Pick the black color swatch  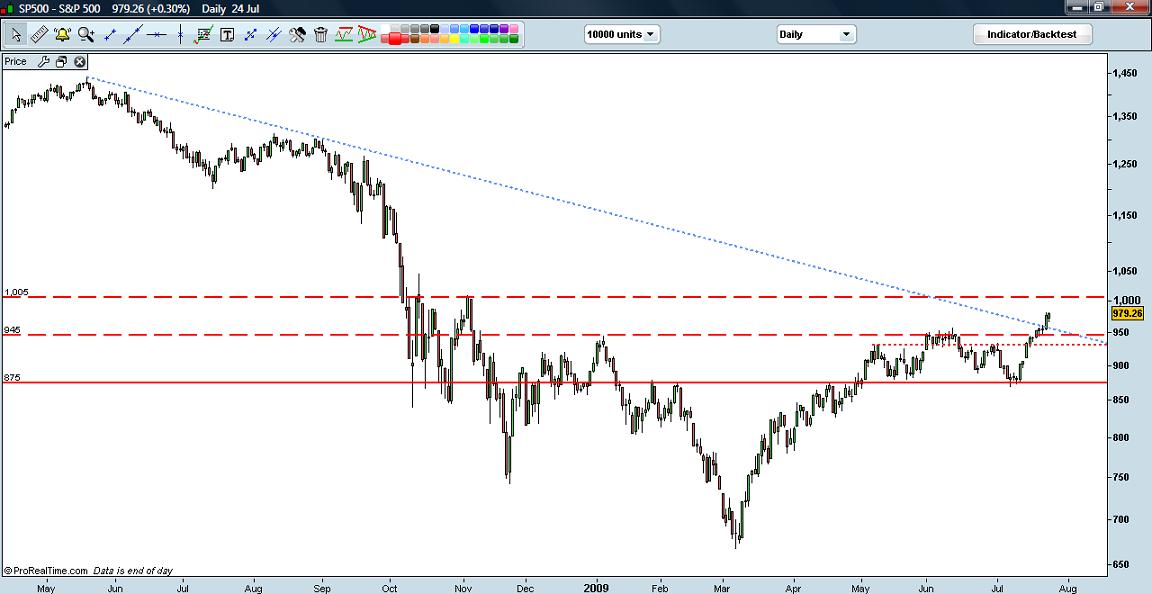point(434,29)
